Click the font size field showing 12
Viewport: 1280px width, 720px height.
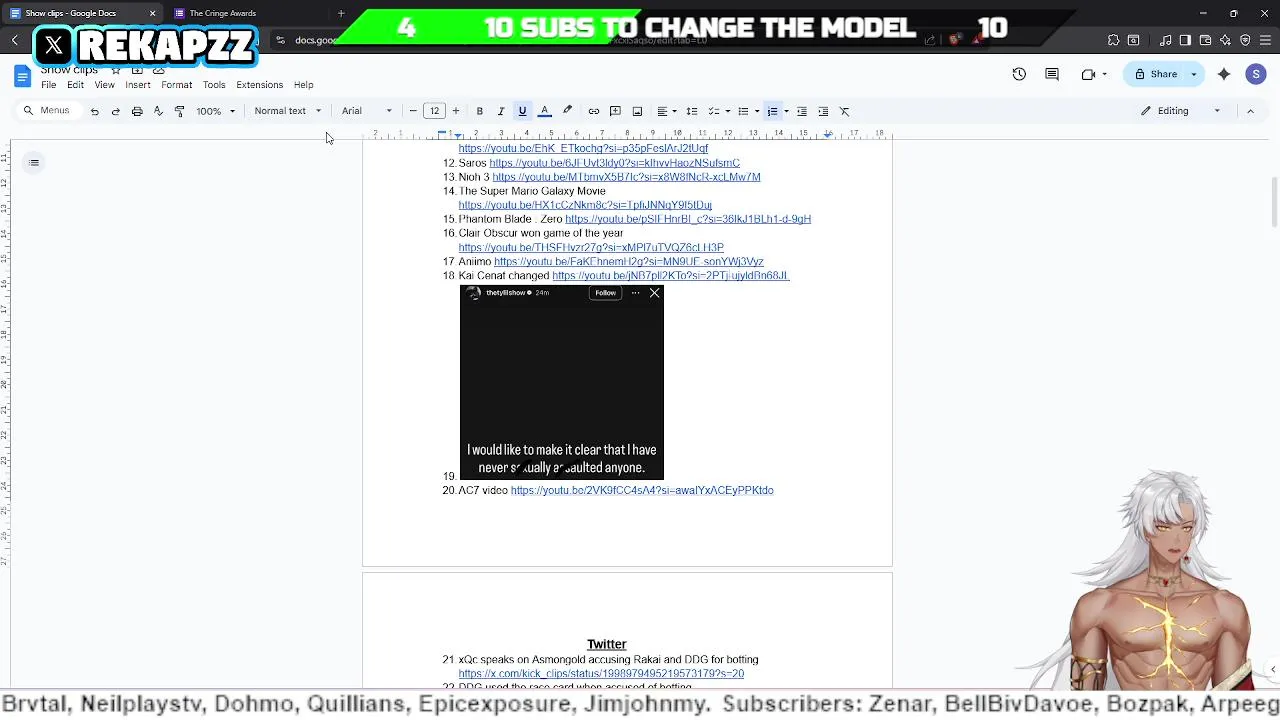(434, 111)
